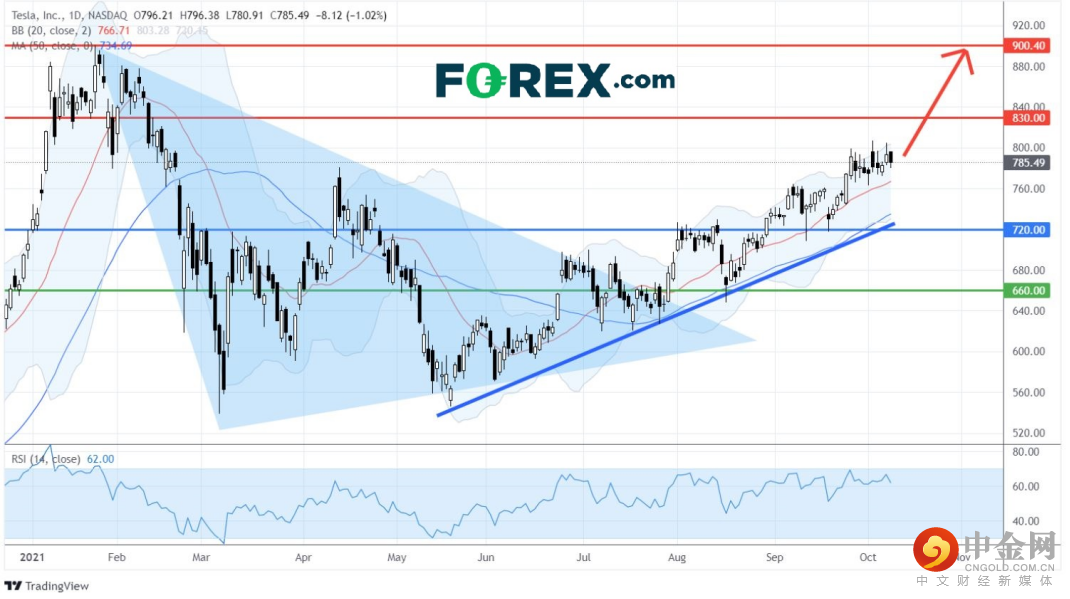Click May on the time axis
1070x599 pixels.
(396, 557)
